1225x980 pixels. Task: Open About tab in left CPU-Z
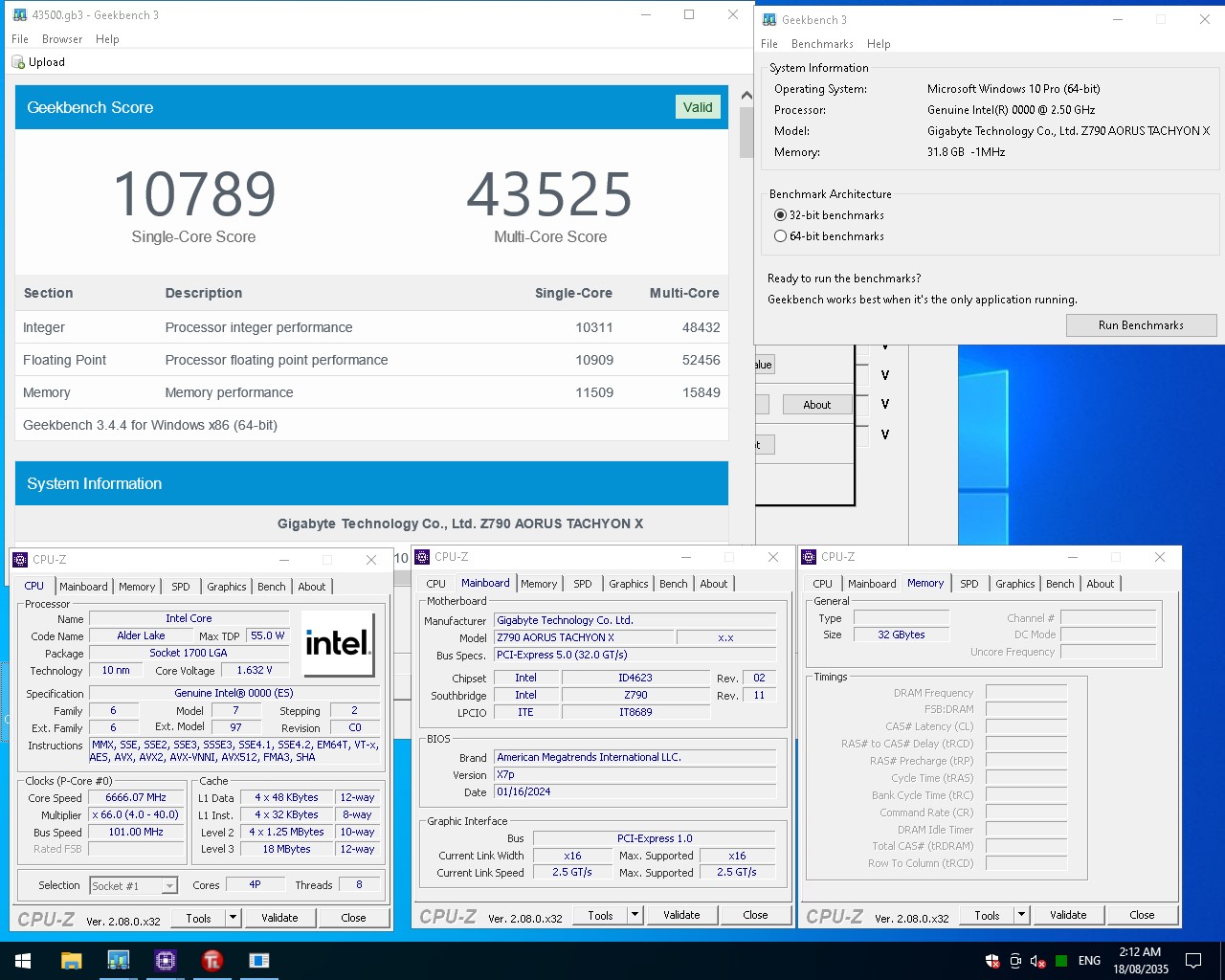coord(312,587)
